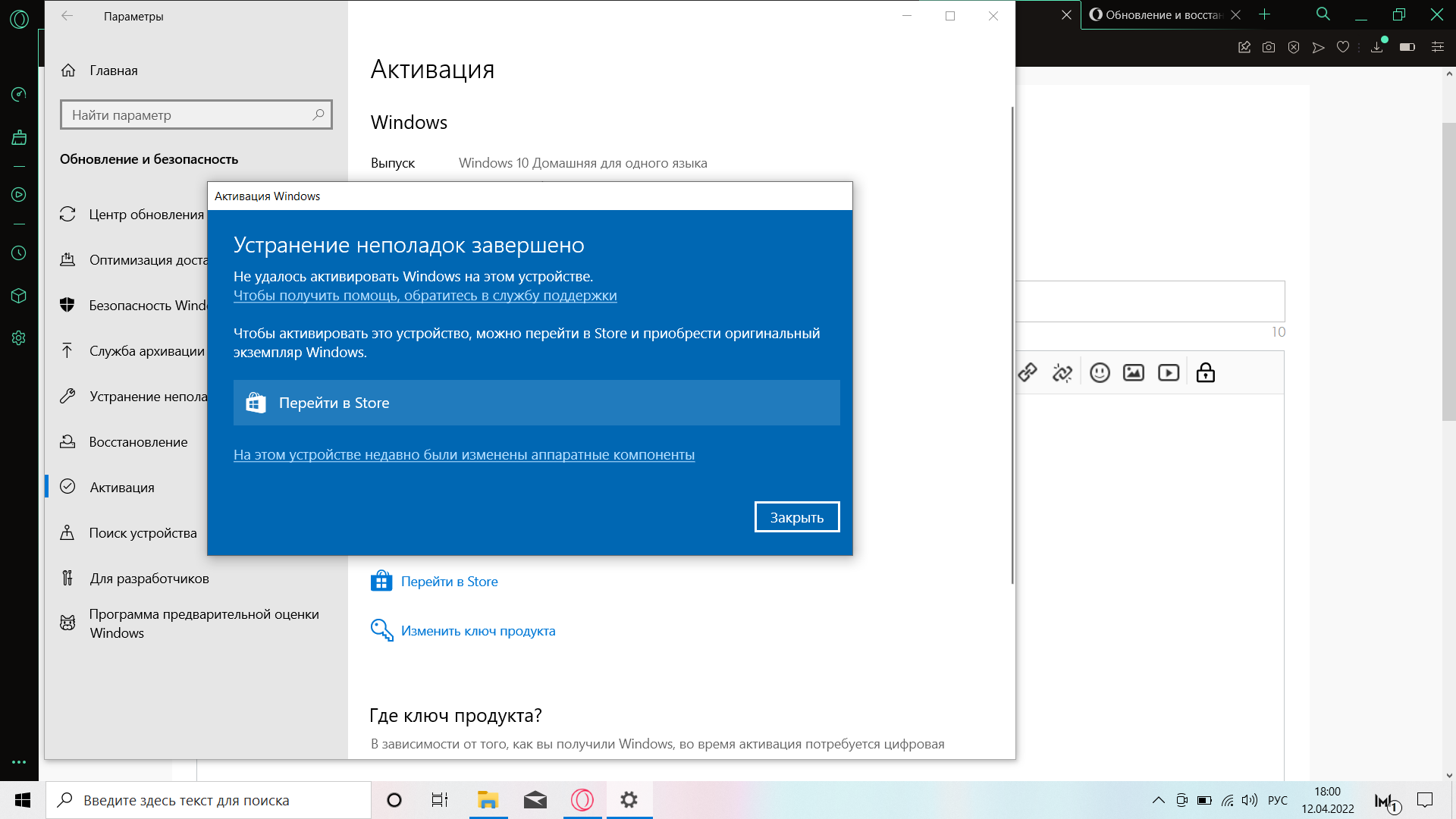Click Settings gear on taskbar
The width and height of the screenshot is (1456, 819).
coord(629,800)
